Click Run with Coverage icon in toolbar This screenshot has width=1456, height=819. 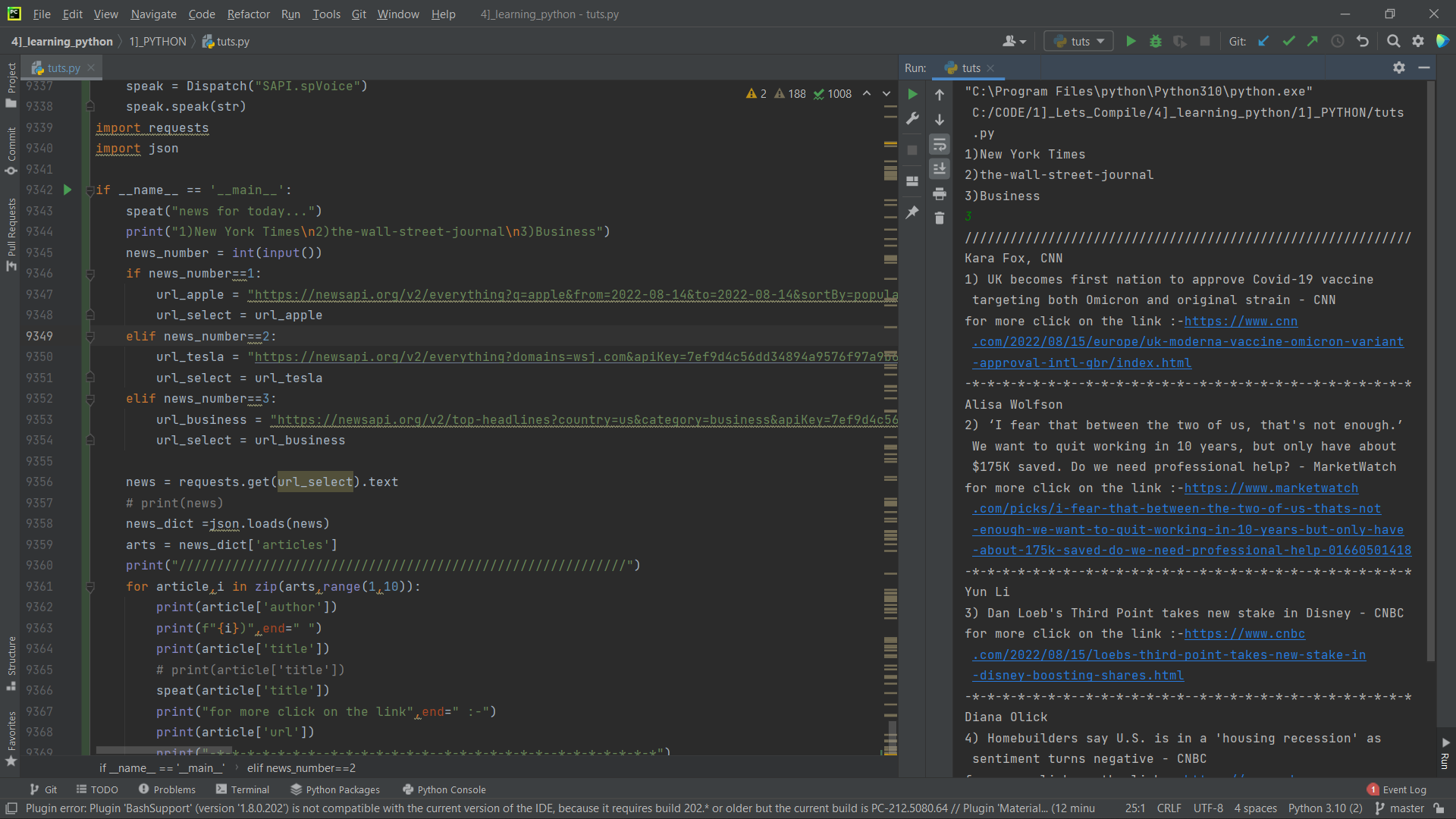pyautogui.click(x=1180, y=41)
